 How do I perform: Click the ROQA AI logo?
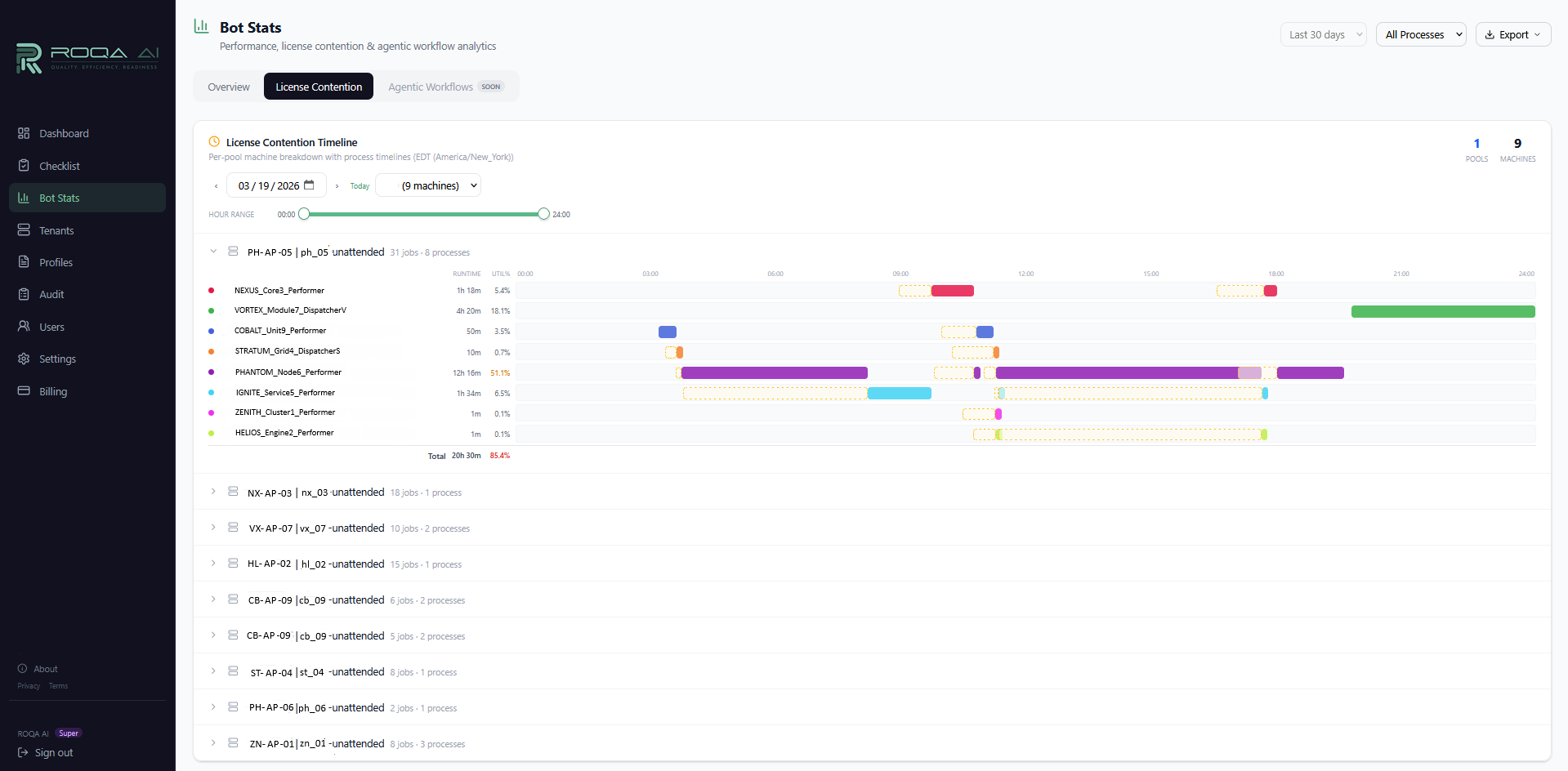point(87,58)
